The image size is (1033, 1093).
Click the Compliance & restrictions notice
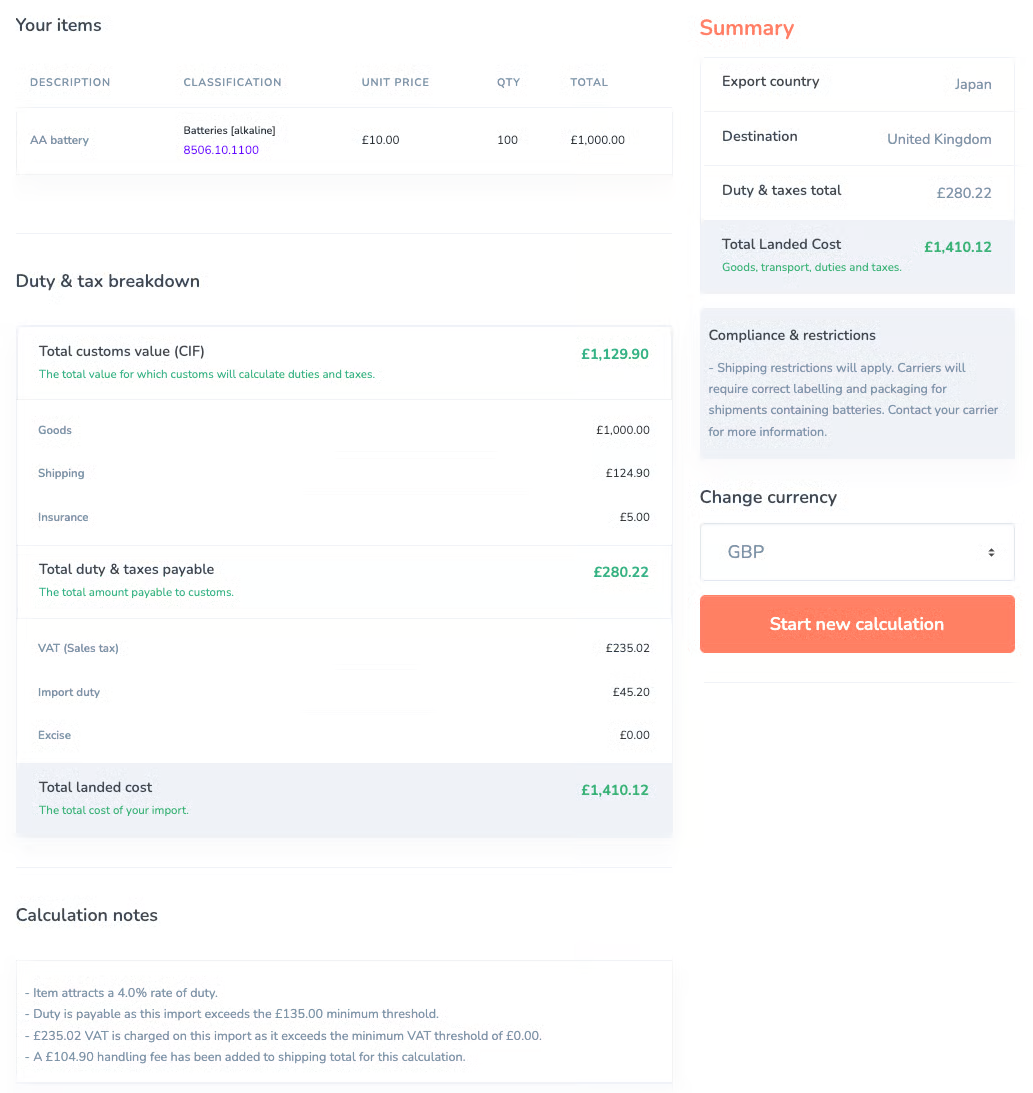pyautogui.click(x=857, y=383)
